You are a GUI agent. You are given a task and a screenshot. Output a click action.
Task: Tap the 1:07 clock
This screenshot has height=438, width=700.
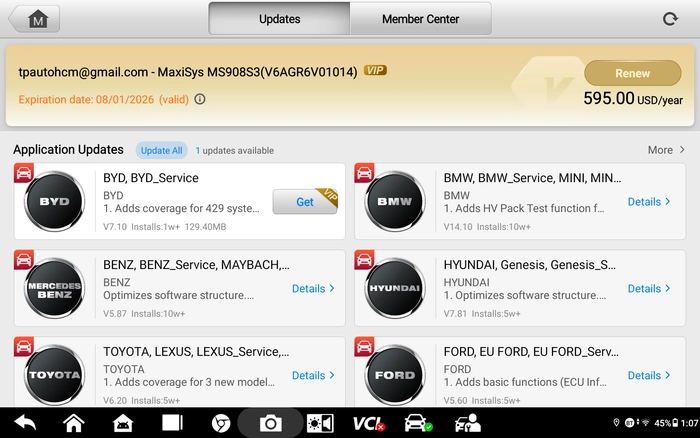(690, 423)
